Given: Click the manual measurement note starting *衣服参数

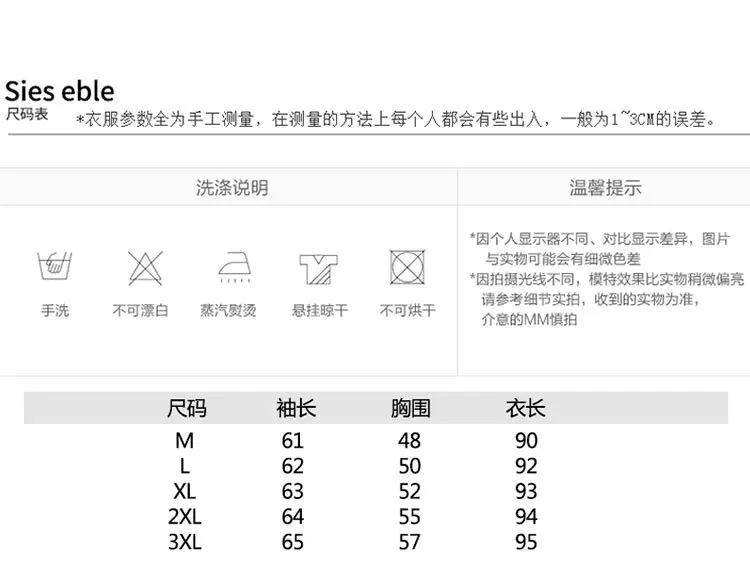Looking at the screenshot, I should pyautogui.click(x=396, y=119).
